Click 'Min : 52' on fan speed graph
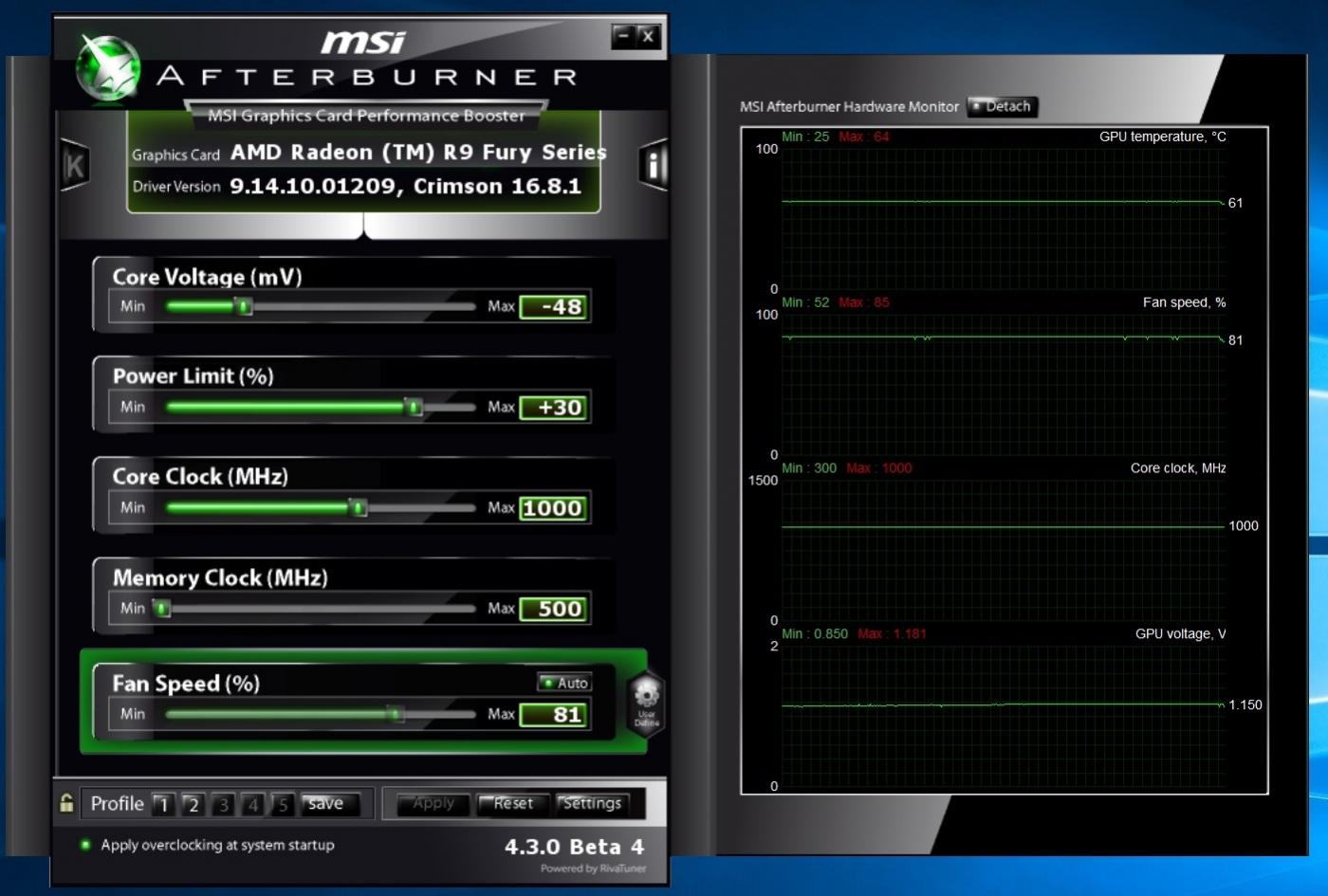 805,302
